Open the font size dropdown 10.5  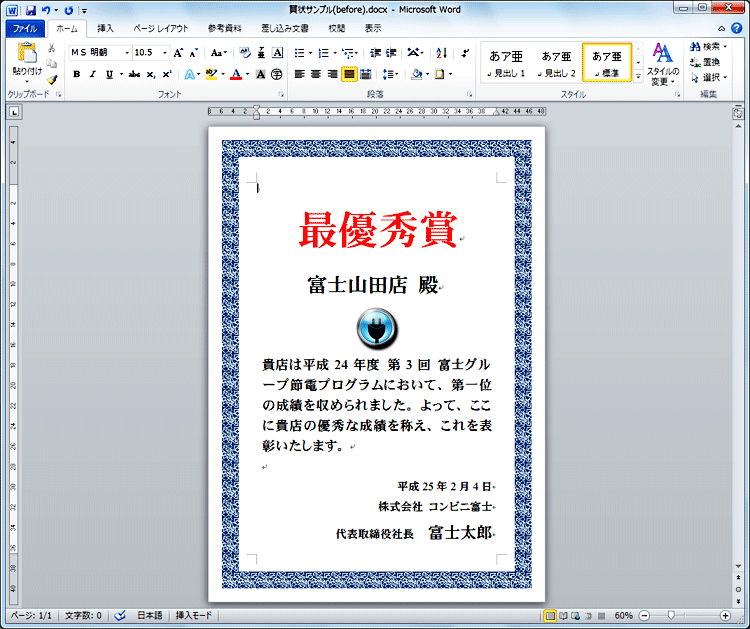click(x=165, y=53)
